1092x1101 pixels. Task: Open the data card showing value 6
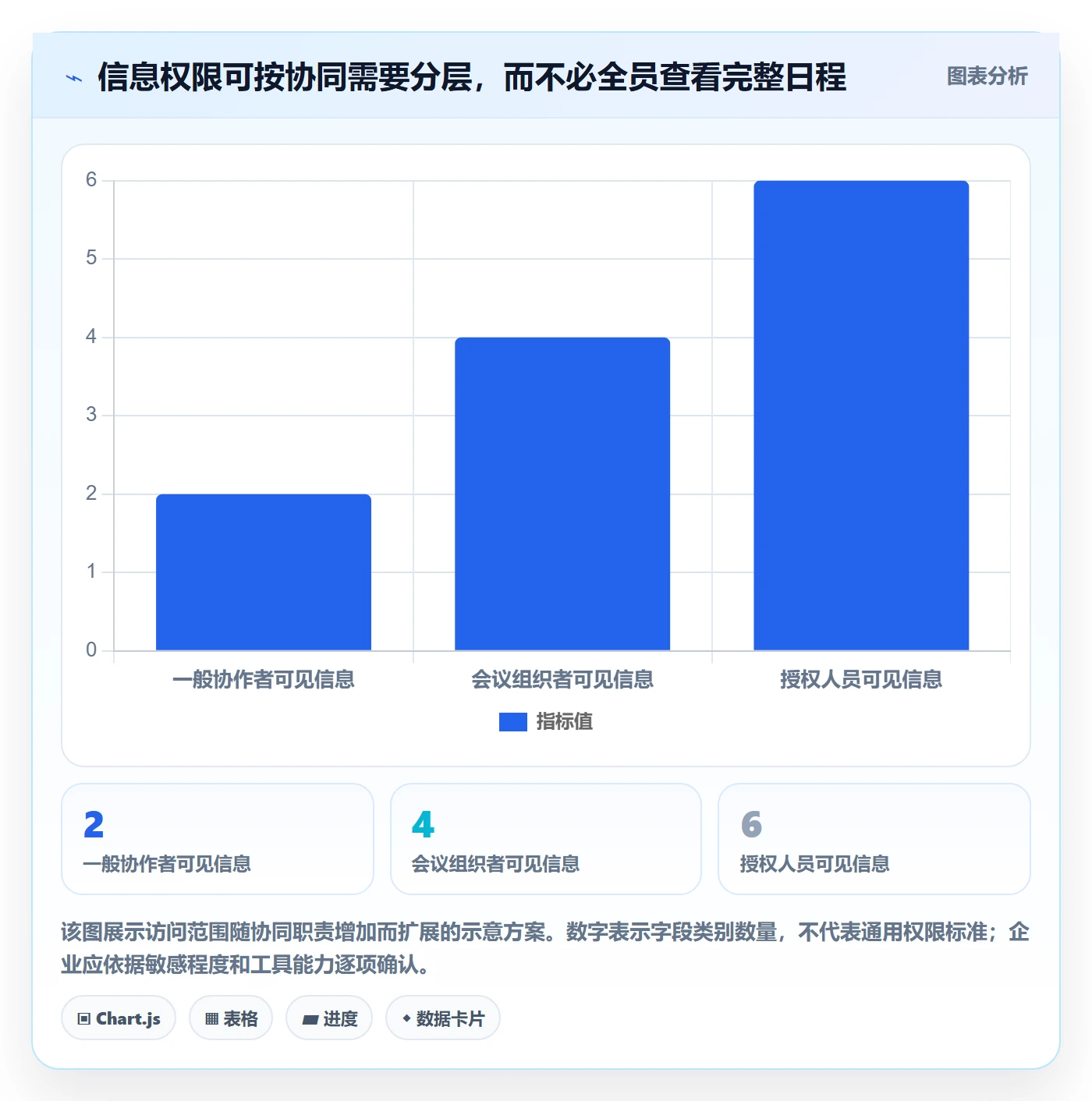click(874, 839)
